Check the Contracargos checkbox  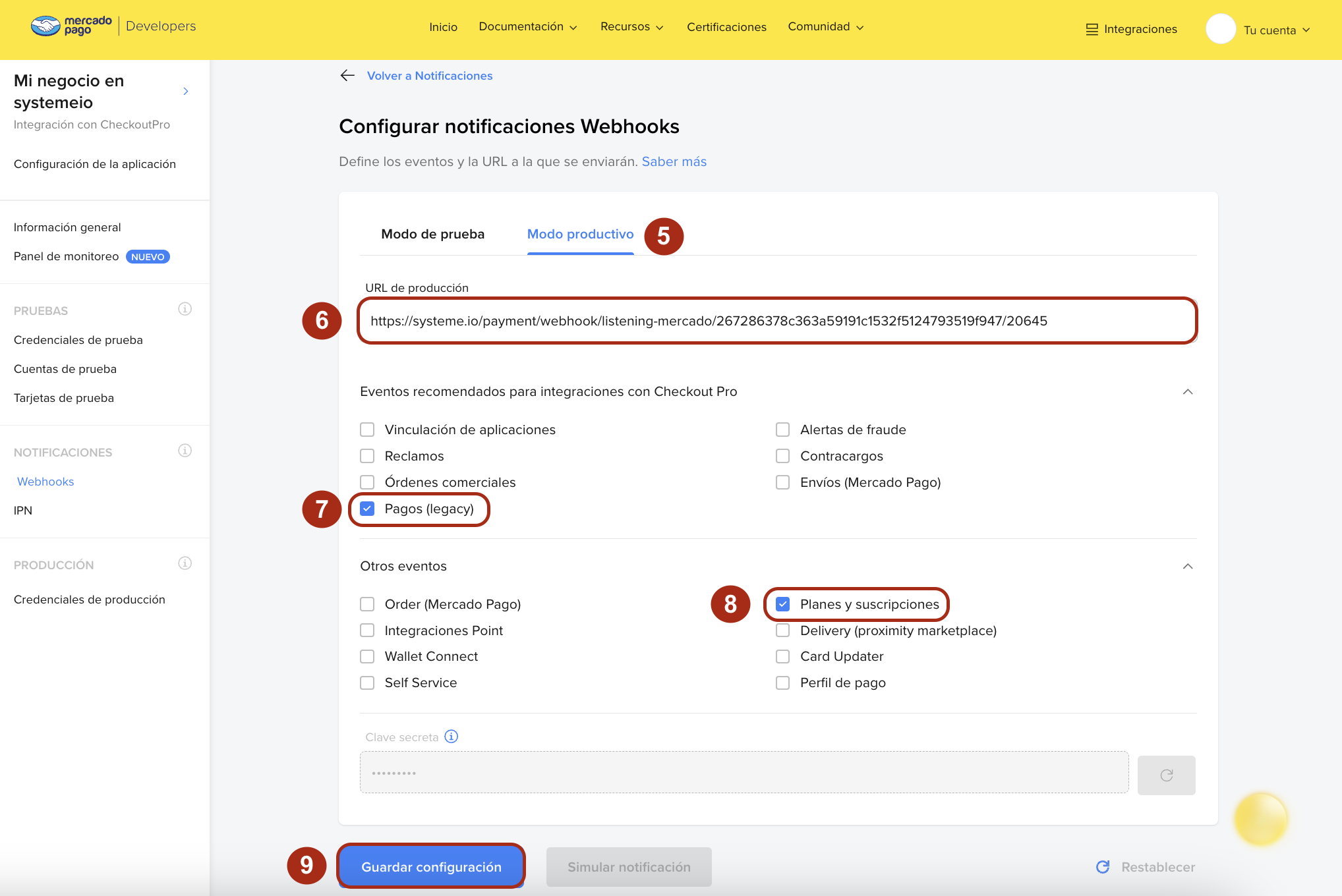(x=782, y=456)
